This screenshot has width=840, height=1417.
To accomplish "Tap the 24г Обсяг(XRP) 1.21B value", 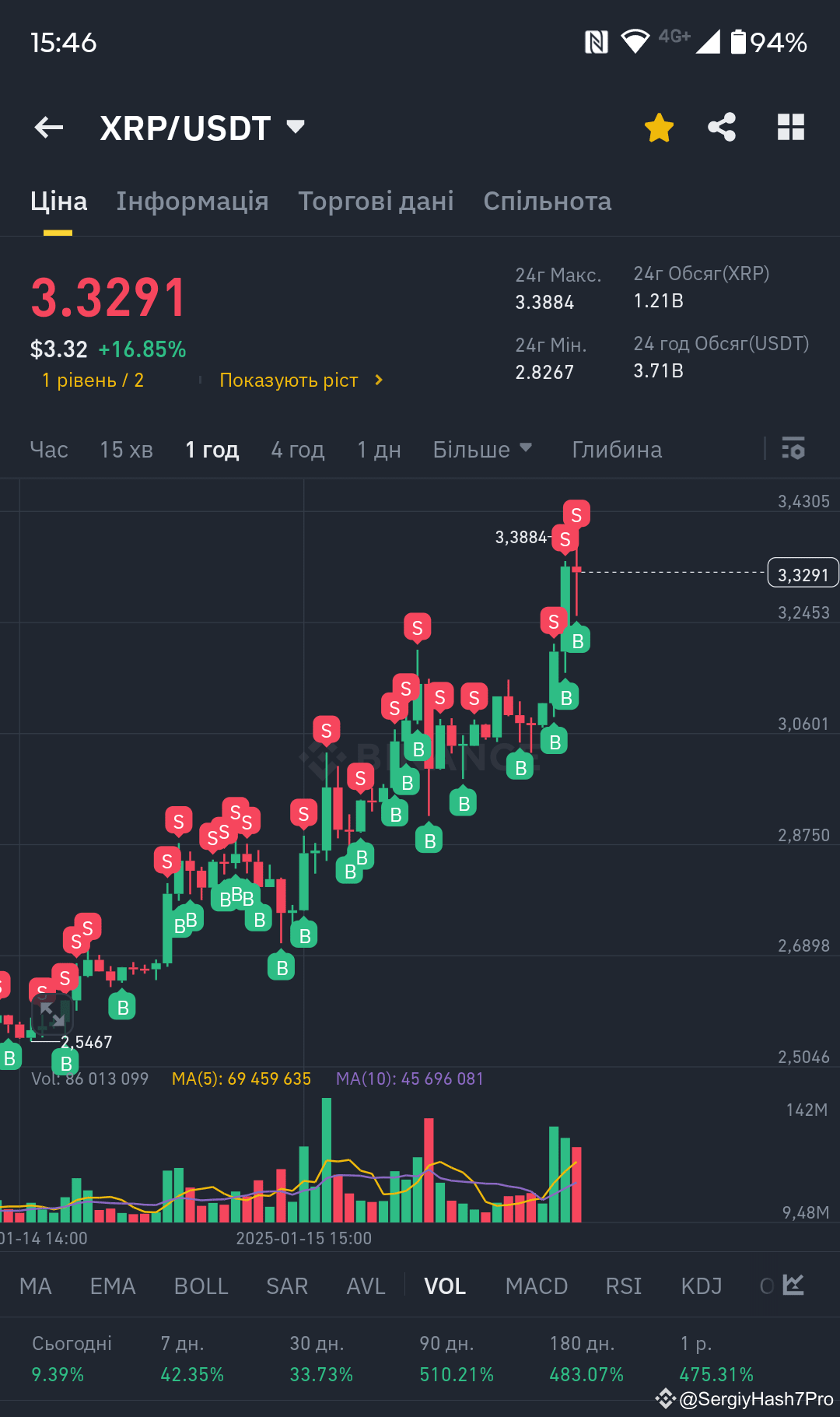I will pos(658,301).
